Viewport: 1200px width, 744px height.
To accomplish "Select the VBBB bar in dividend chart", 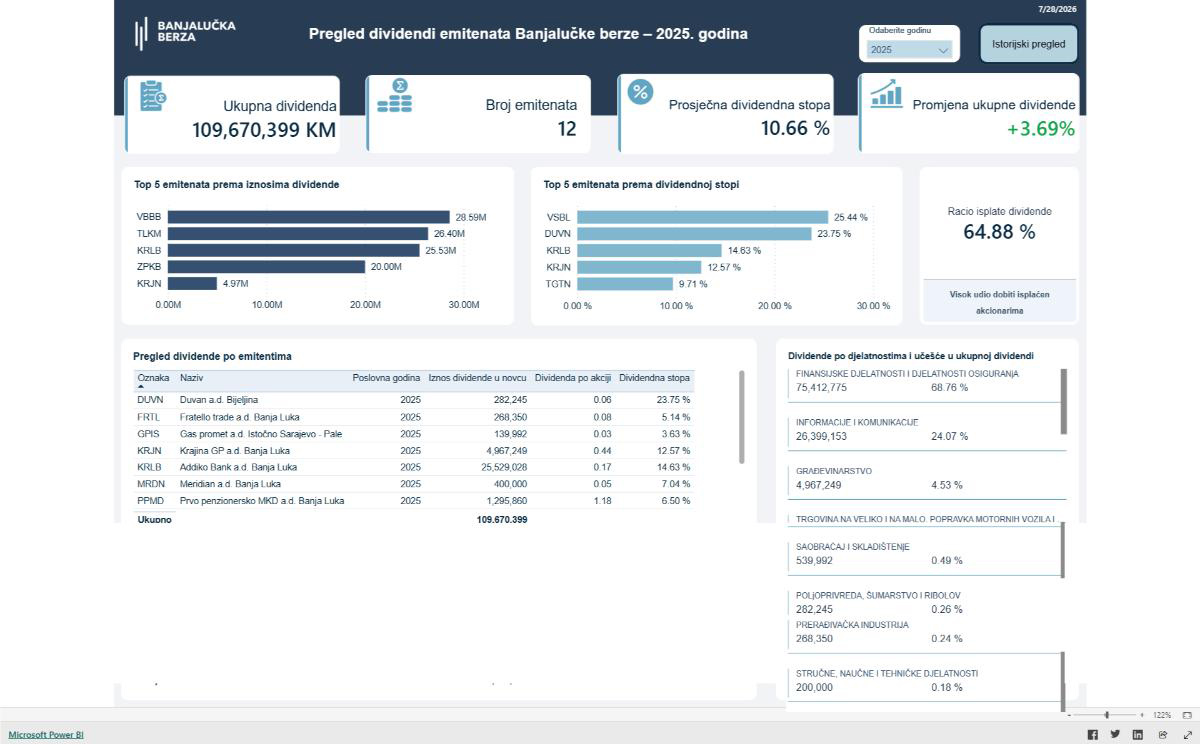I will pyautogui.click(x=309, y=217).
